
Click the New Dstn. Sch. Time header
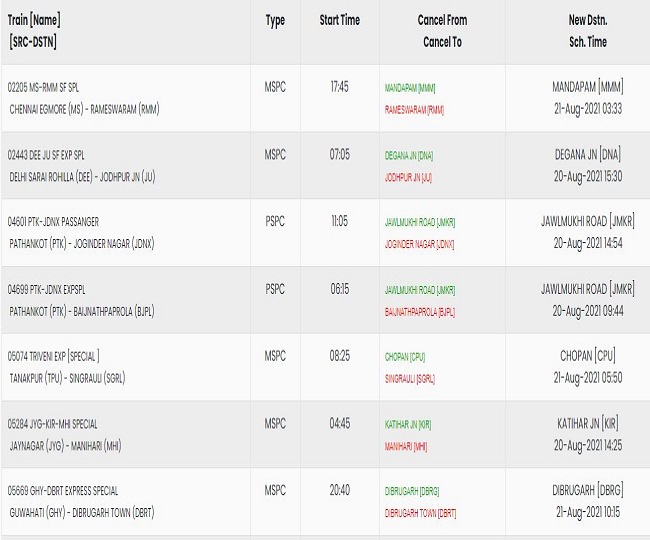coord(588,31)
